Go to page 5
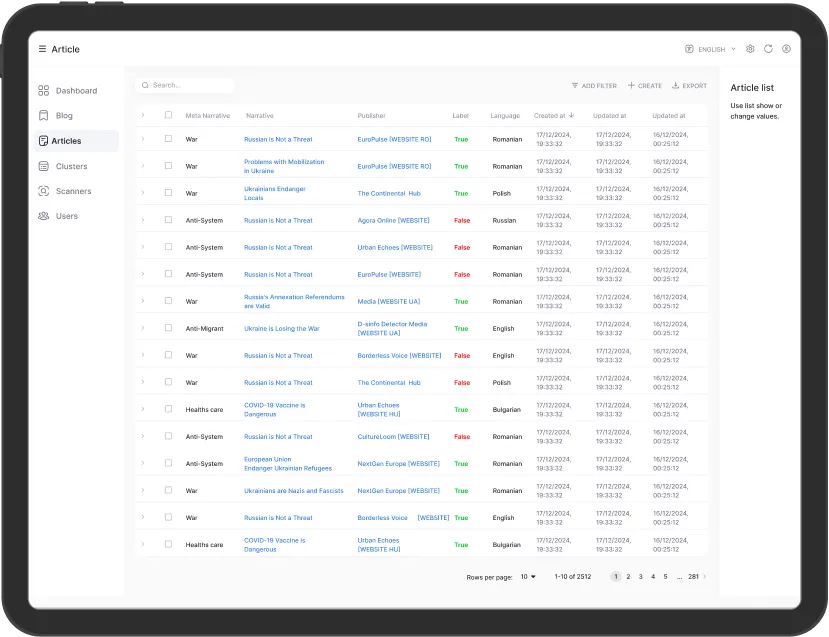Viewport: 829px width, 637px height. click(665, 577)
